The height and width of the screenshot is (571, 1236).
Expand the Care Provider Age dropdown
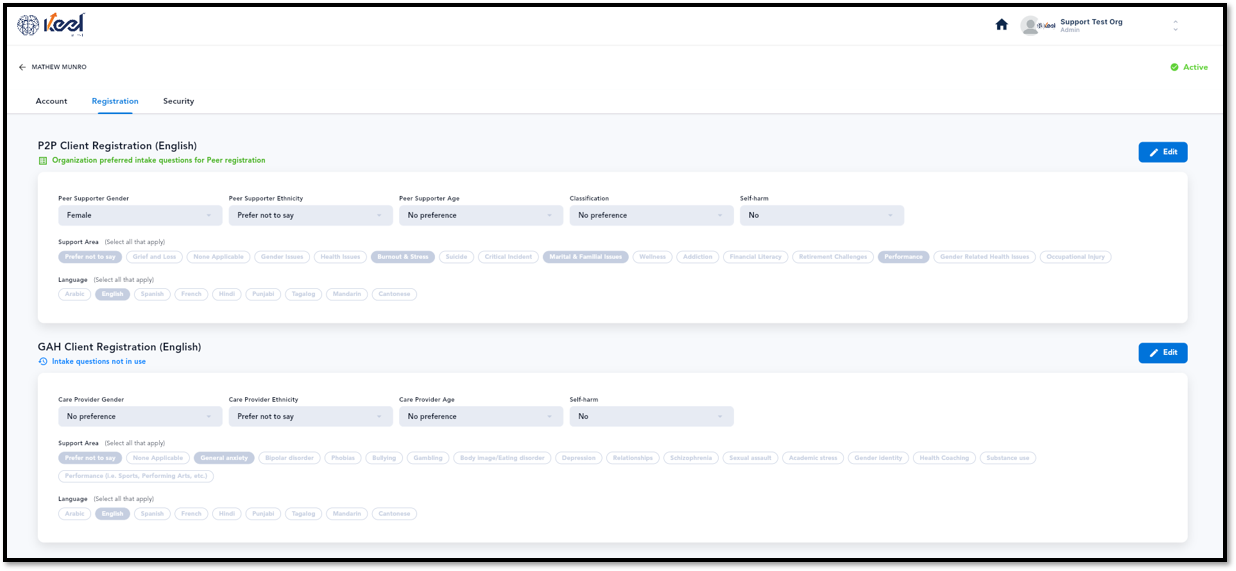coord(481,416)
